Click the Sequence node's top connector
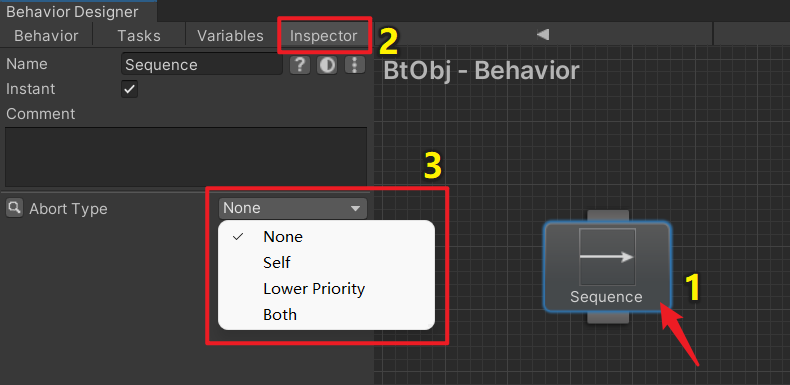 click(608, 216)
